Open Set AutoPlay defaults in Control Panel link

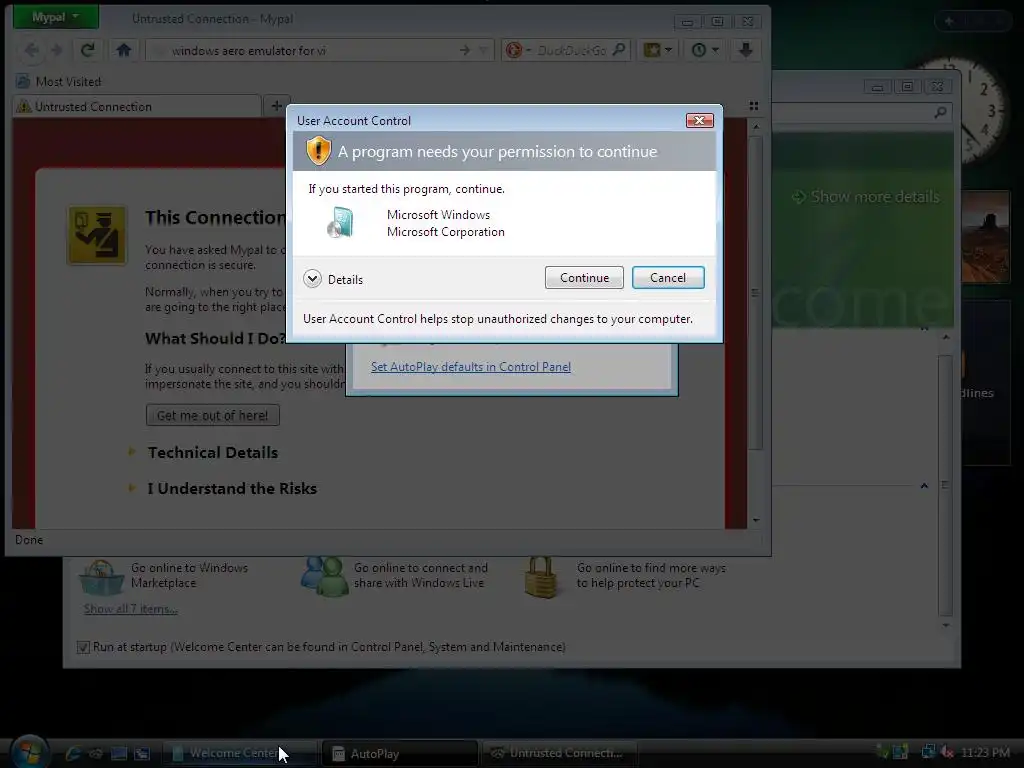(x=471, y=367)
